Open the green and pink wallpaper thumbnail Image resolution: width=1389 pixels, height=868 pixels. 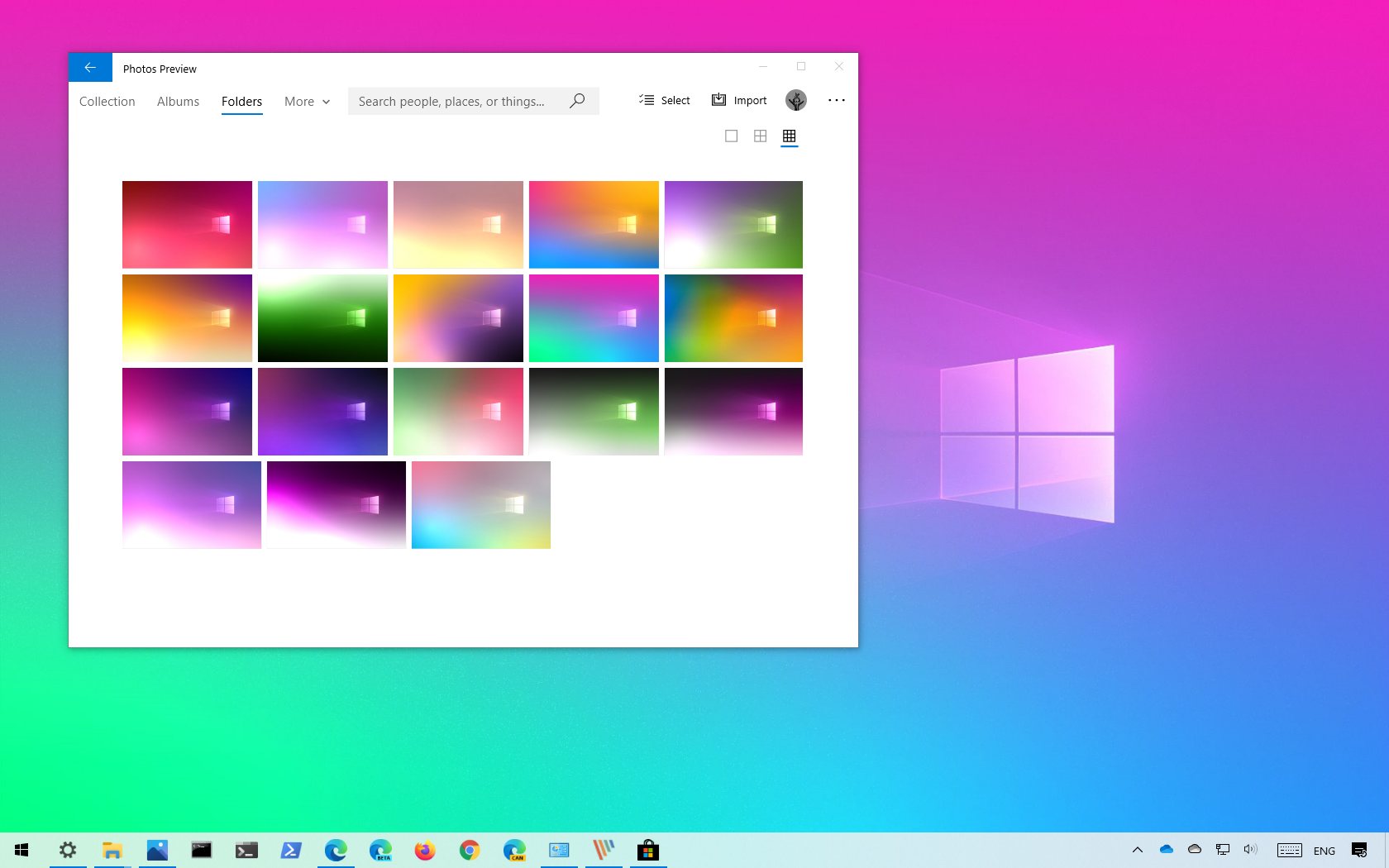[x=458, y=412]
